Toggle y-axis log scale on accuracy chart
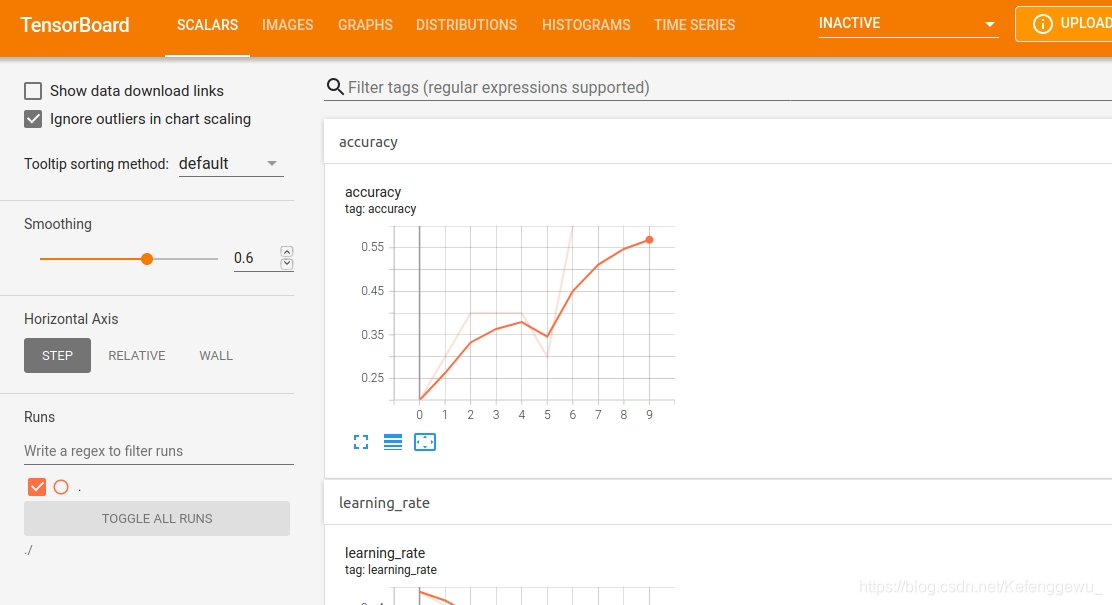 click(x=393, y=443)
